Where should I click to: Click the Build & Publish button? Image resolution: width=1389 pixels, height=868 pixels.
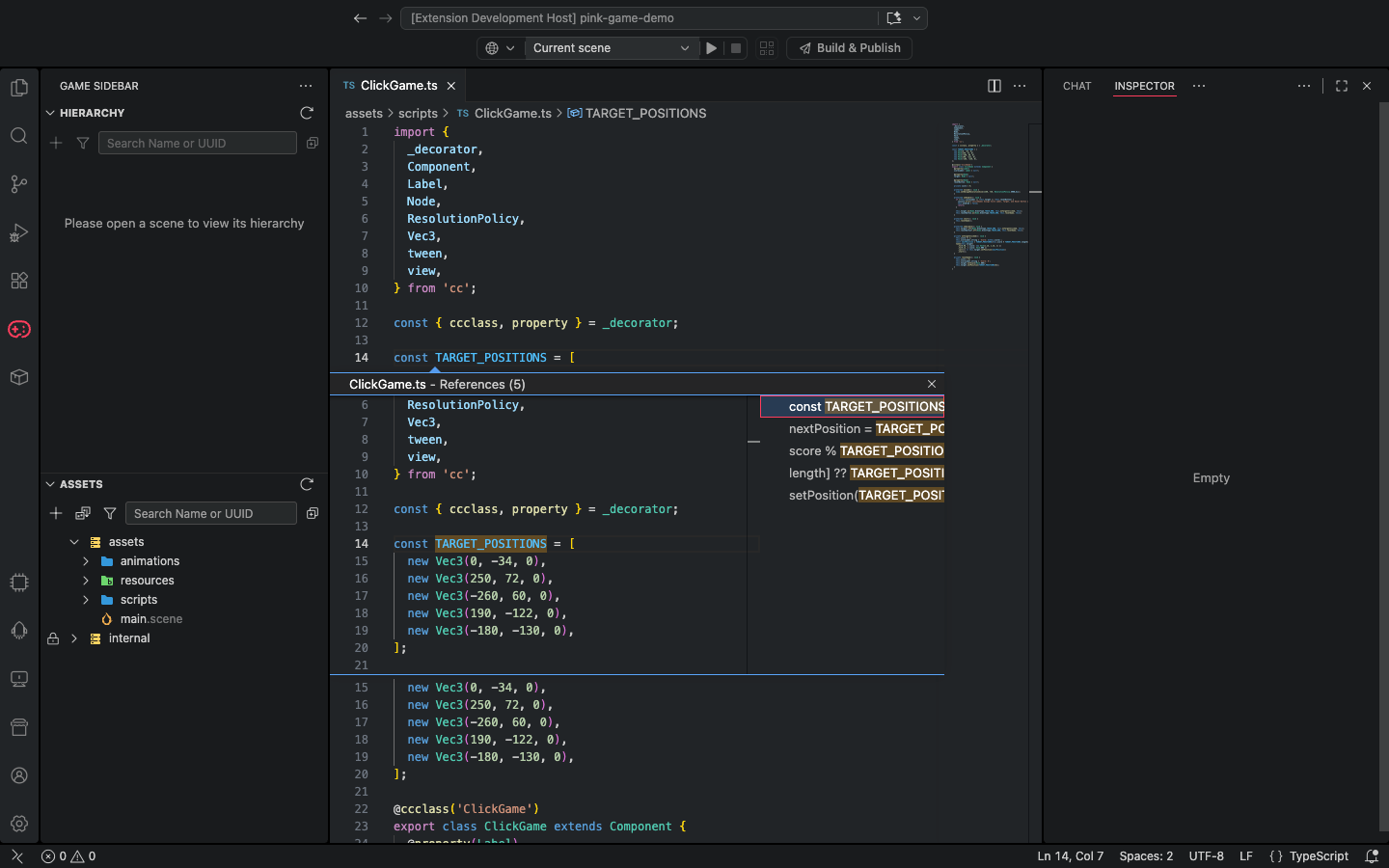tap(850, 48)
